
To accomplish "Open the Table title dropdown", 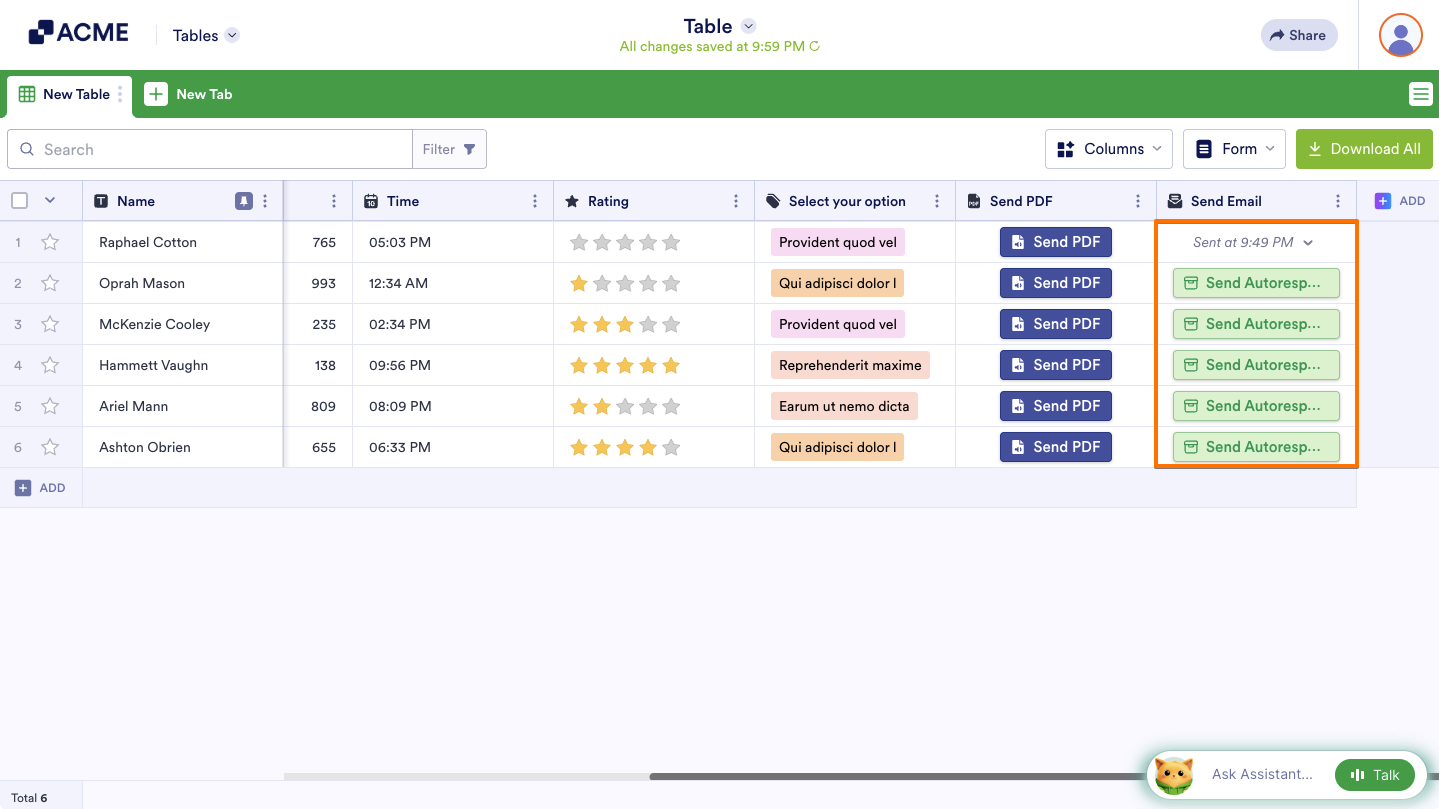I will pyautogui.click(x=749, y=26).
